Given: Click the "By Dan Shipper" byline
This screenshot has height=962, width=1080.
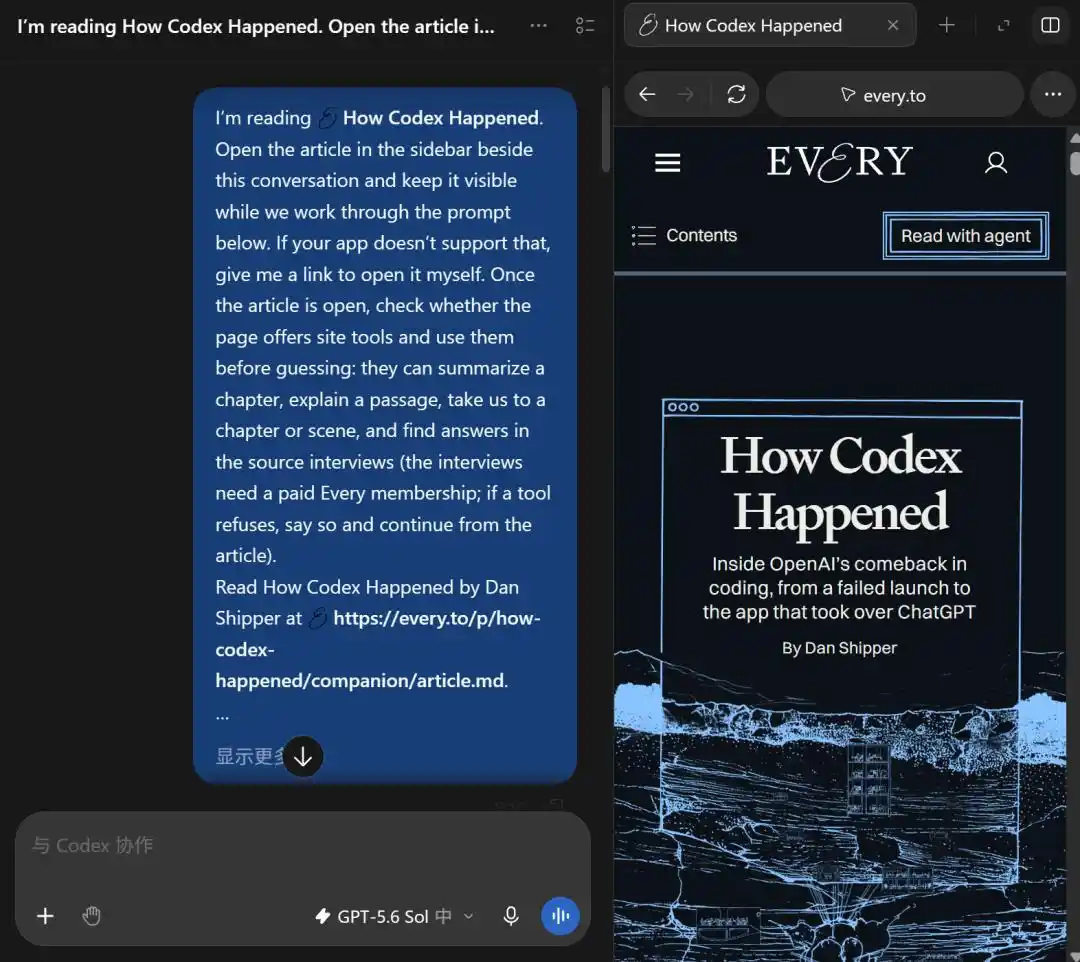Looking at the screenshot, I should click(839, 648).
